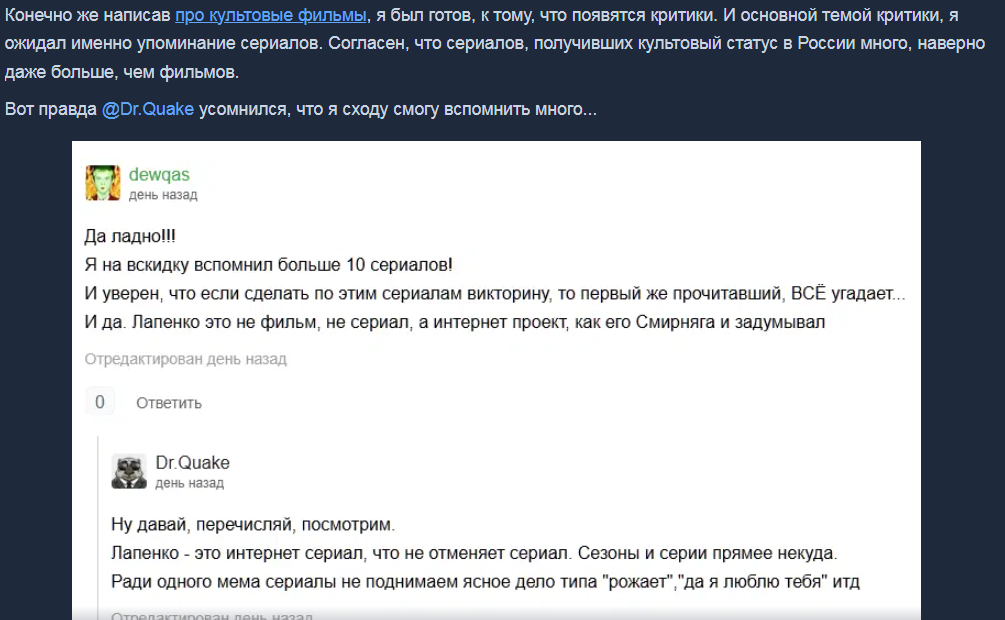
Task: Click the line starting "Ради одного мема сериалы"
Action: (485, 582)
